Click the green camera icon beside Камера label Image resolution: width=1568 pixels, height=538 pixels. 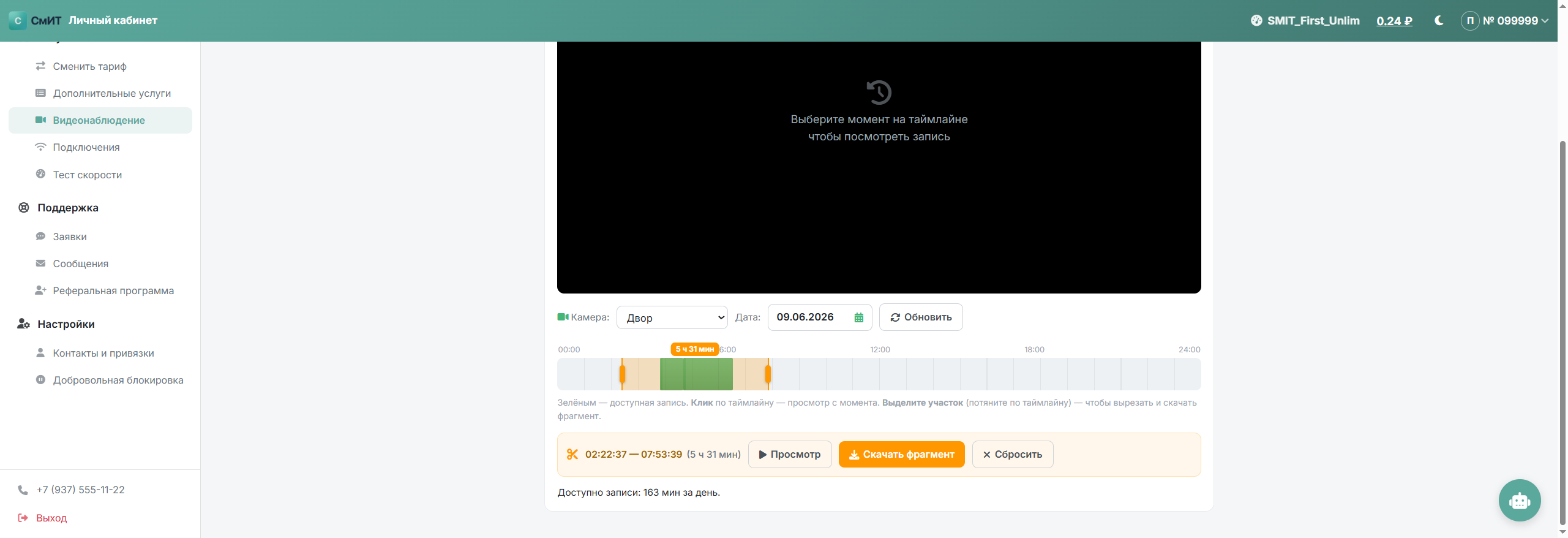[x=563, y=317]
